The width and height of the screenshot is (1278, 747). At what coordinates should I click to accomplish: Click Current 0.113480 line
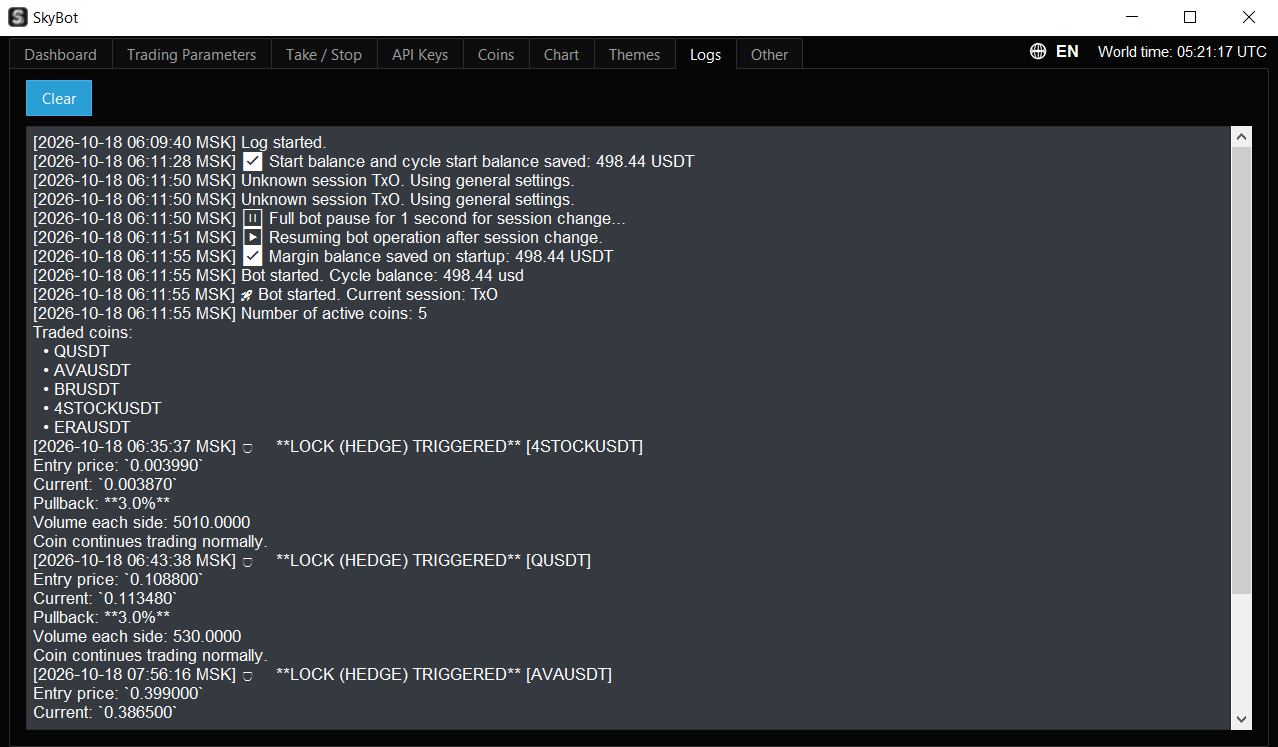pyautogui.click(x=105, y=599)
